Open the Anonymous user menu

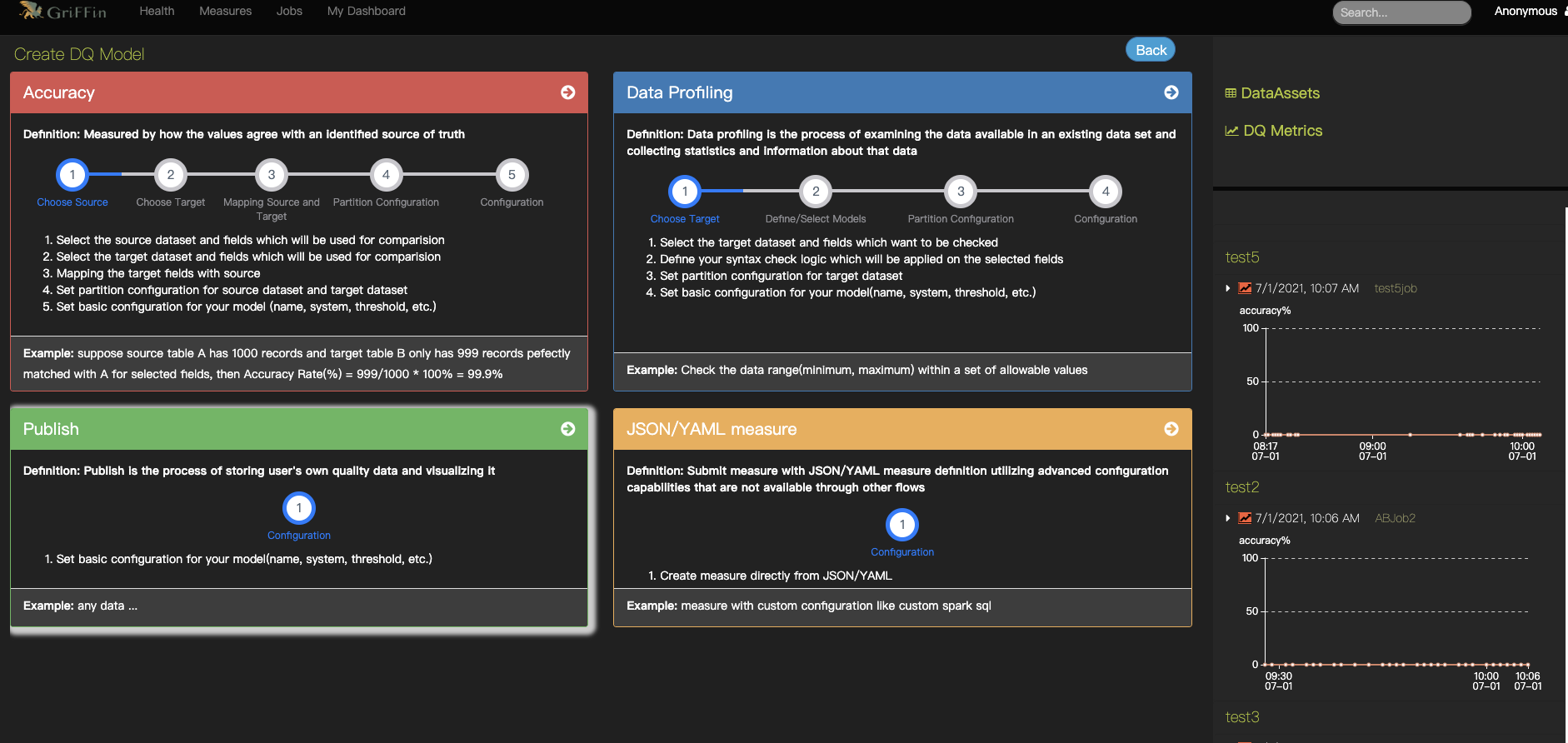click(x=1530, y=11)
